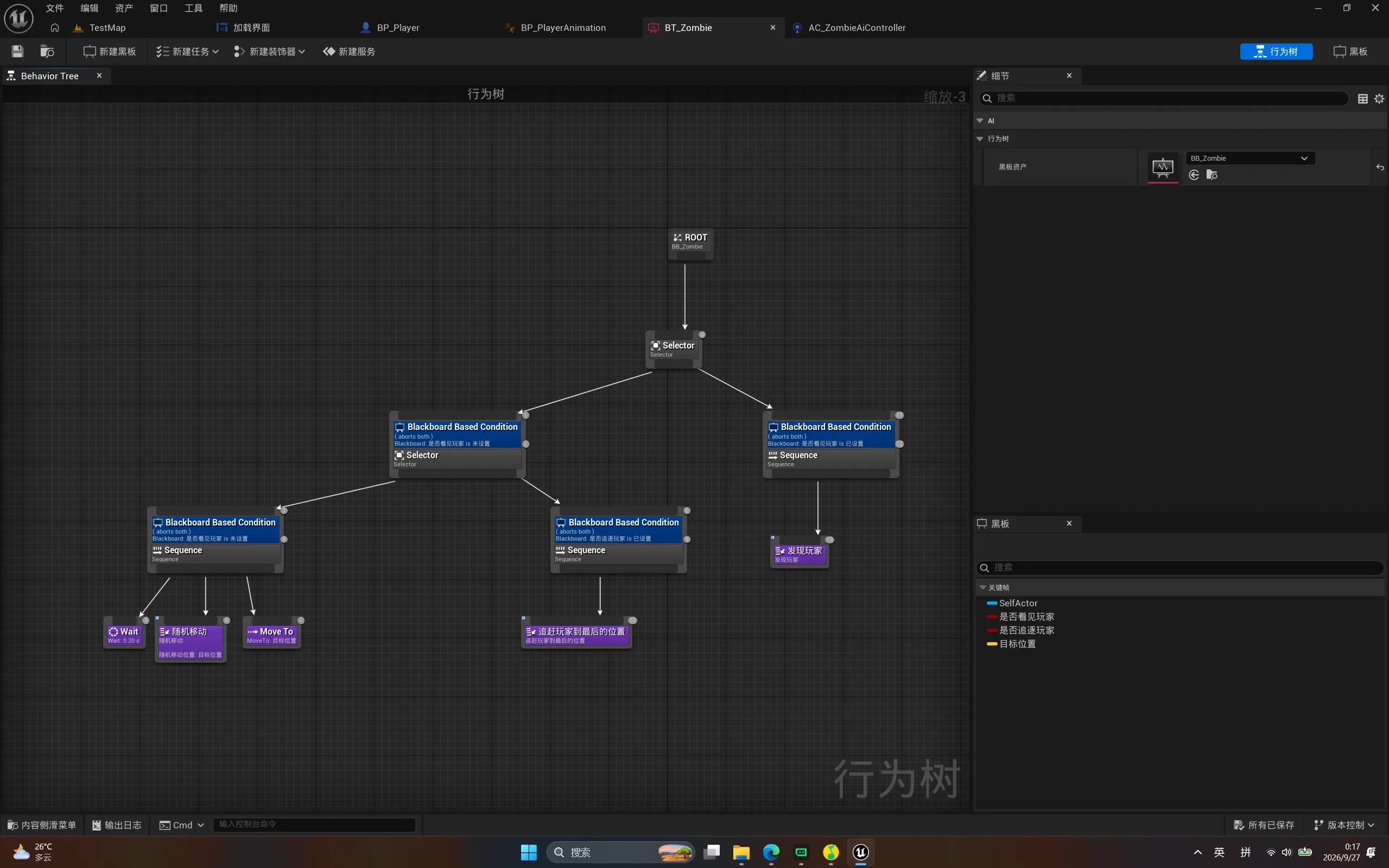Open the BB_Zombie blackboard thumbnail
The height and width of the screenshot is (868, 1389).
(1162, 167)
